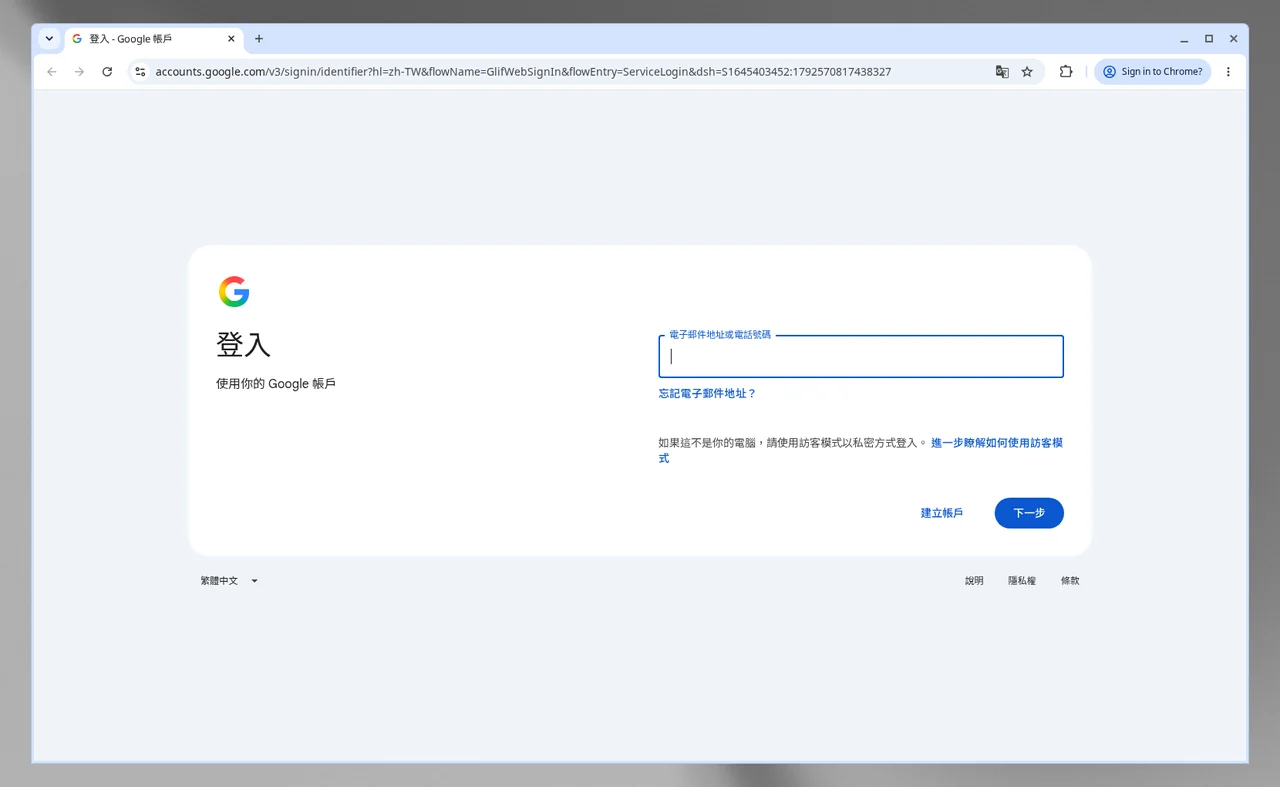Viewport: 1280px width, 787px height.
Task: Open the Google Translate page icon
Action: [x=1002, y=72]
